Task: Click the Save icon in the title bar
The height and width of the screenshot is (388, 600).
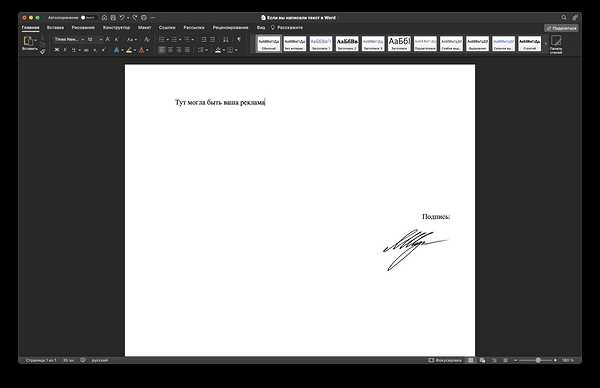Action: click(x=113, y=18)
